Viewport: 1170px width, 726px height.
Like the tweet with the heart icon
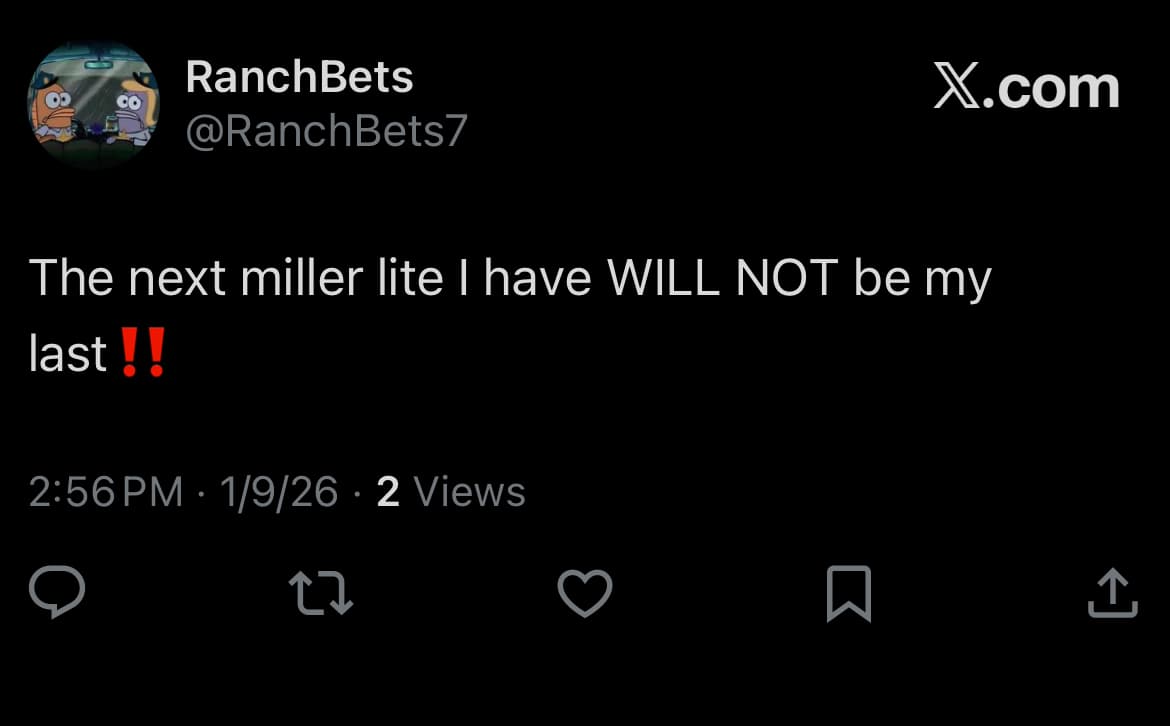[584, 593]
